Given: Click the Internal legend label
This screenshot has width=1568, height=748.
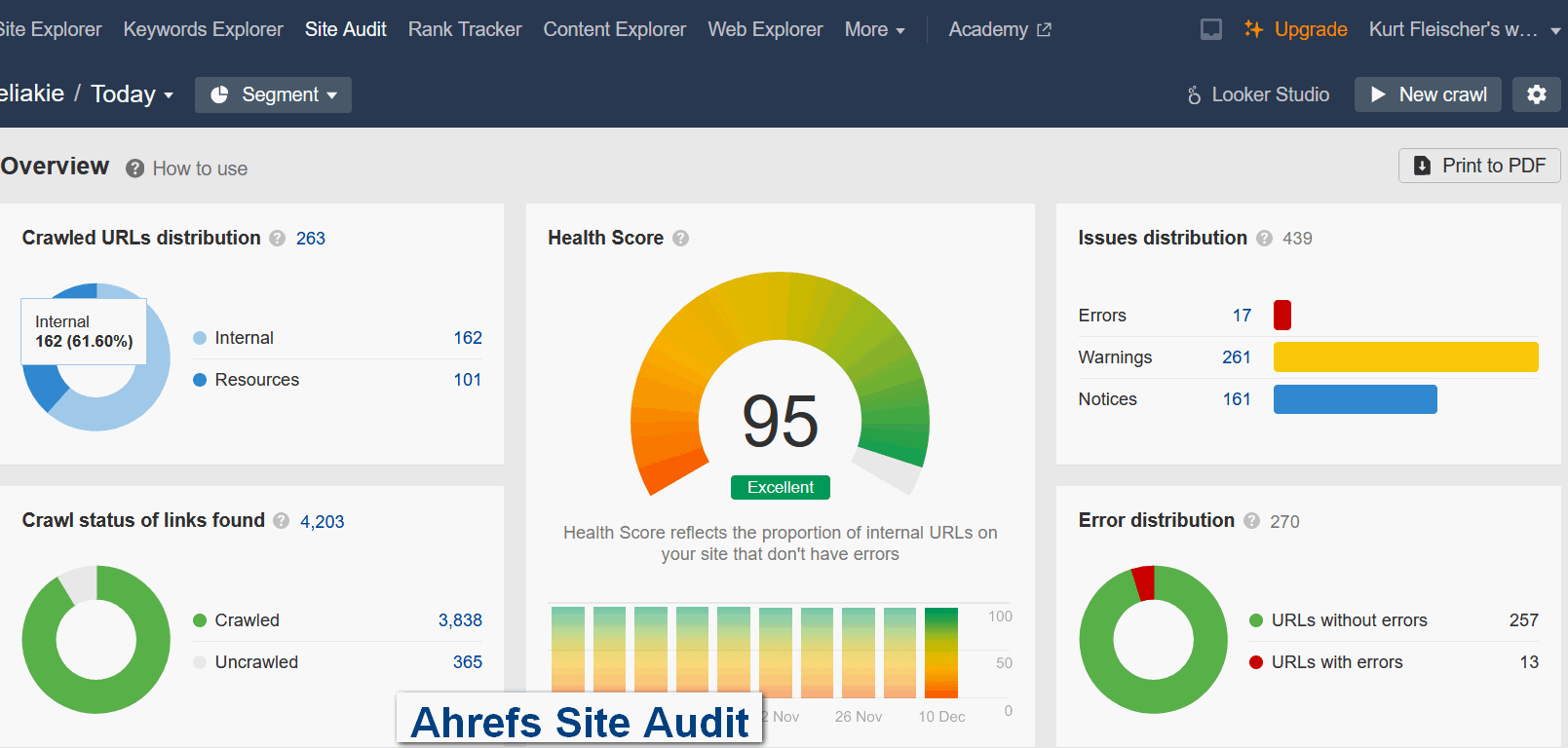Looking at the screenshot, I should (244, 338).
